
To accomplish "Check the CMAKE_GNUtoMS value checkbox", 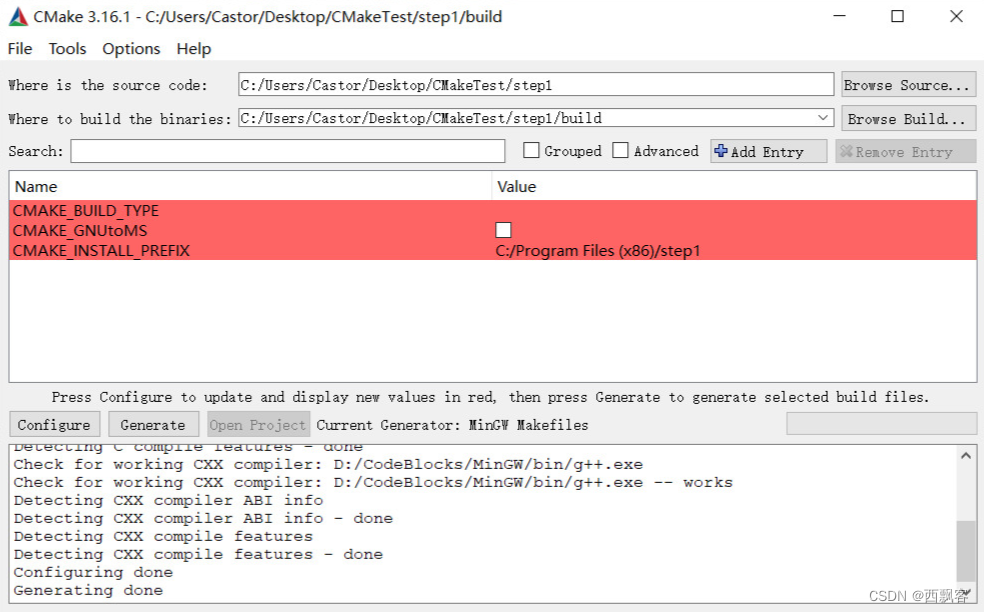I will 503,229.
